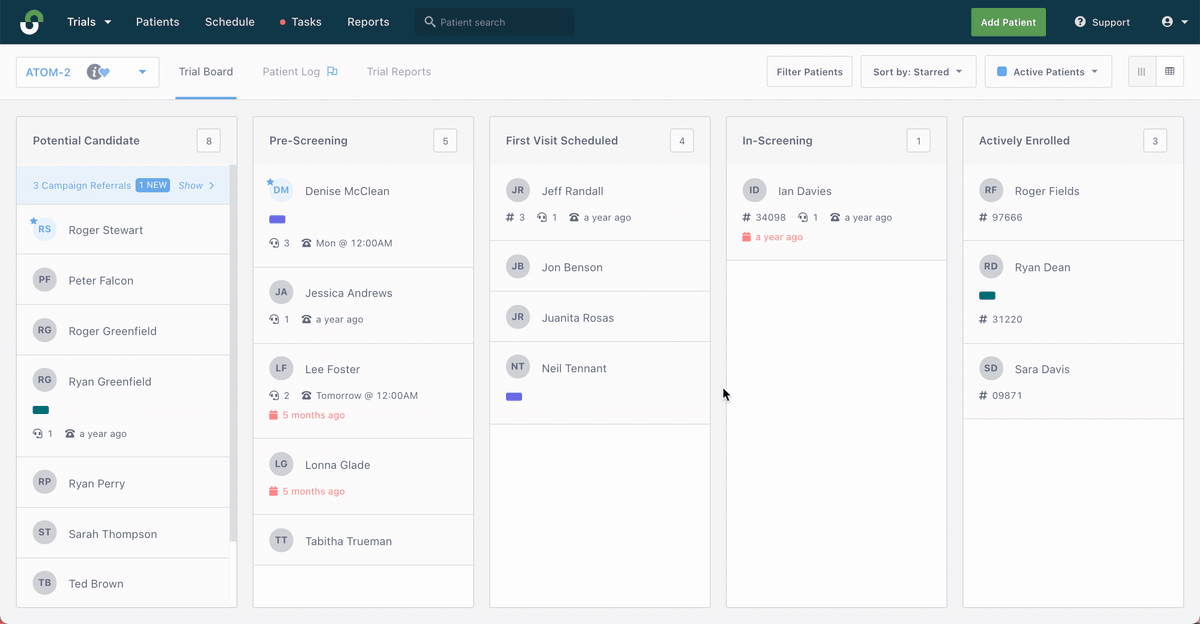Screen dimensions: 1200x624
Task: Open Sarah Thompson patient card
Action: point(124,533)
